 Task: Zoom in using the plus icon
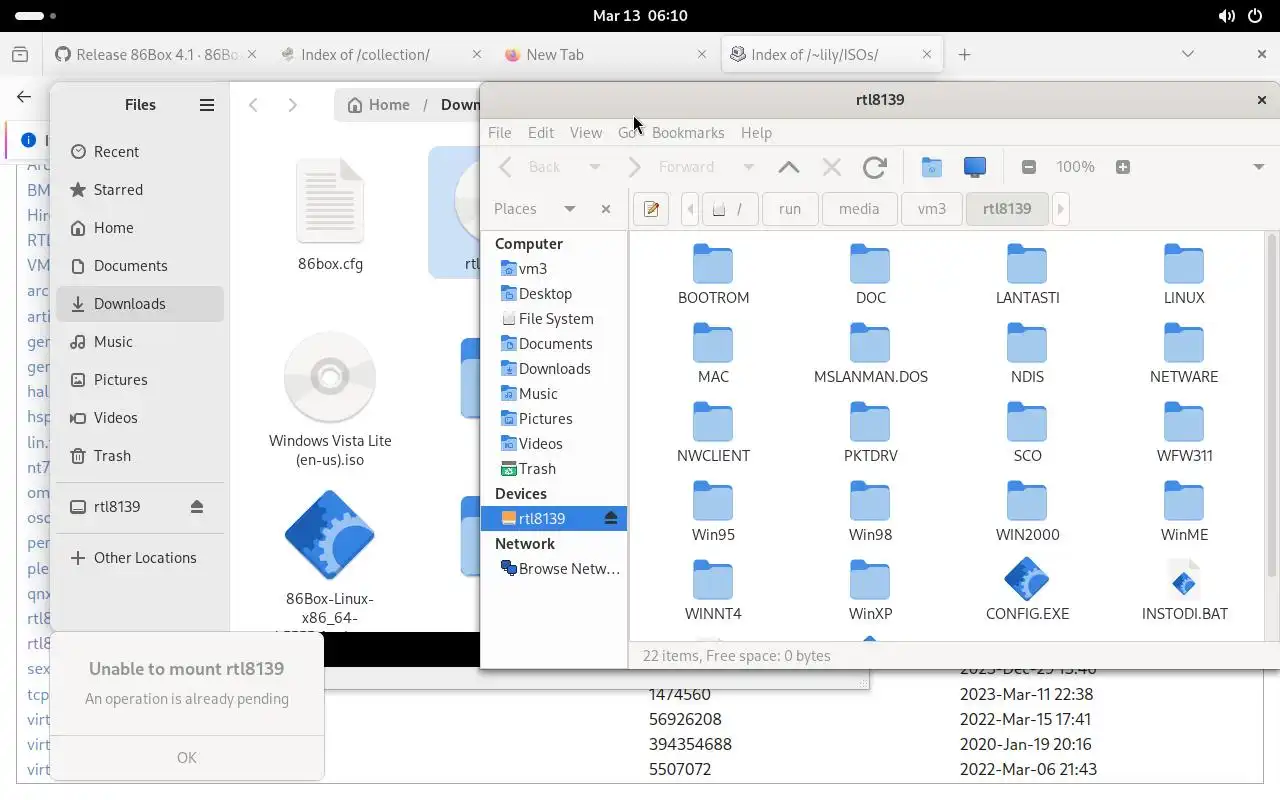coord(1123,167)
